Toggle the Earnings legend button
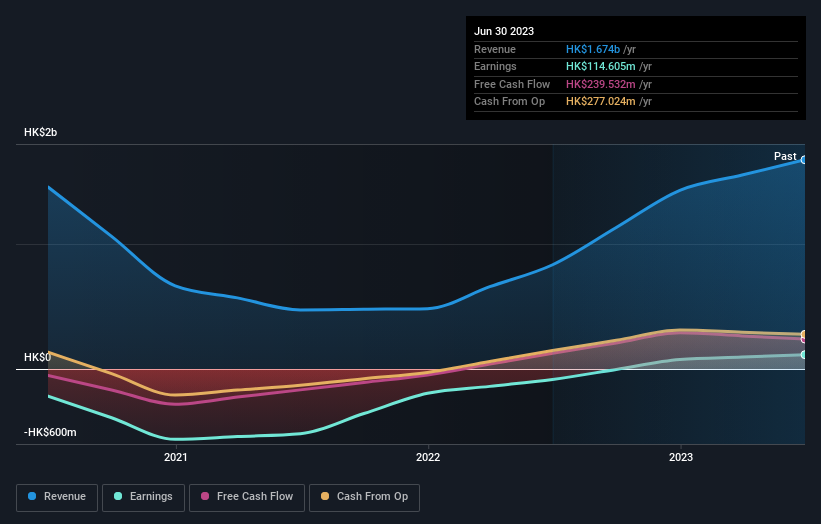821x524 pixels. 143,497
